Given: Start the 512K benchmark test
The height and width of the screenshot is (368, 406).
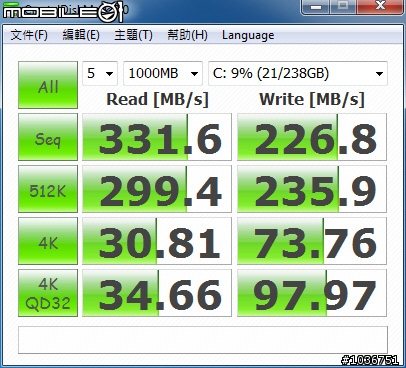Looking at the screenshot, I should [48, 189].
